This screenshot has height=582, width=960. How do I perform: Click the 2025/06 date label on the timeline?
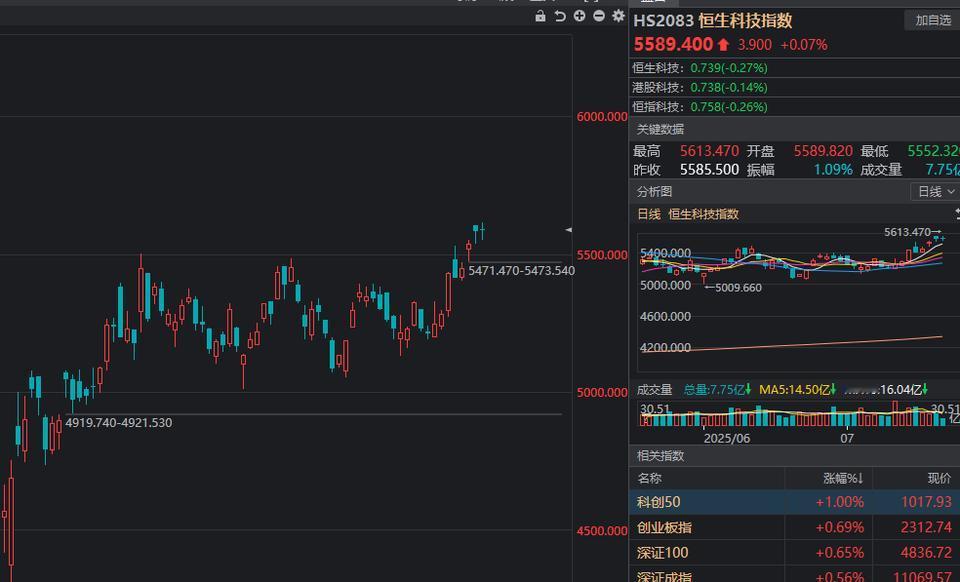pos(727,438)
